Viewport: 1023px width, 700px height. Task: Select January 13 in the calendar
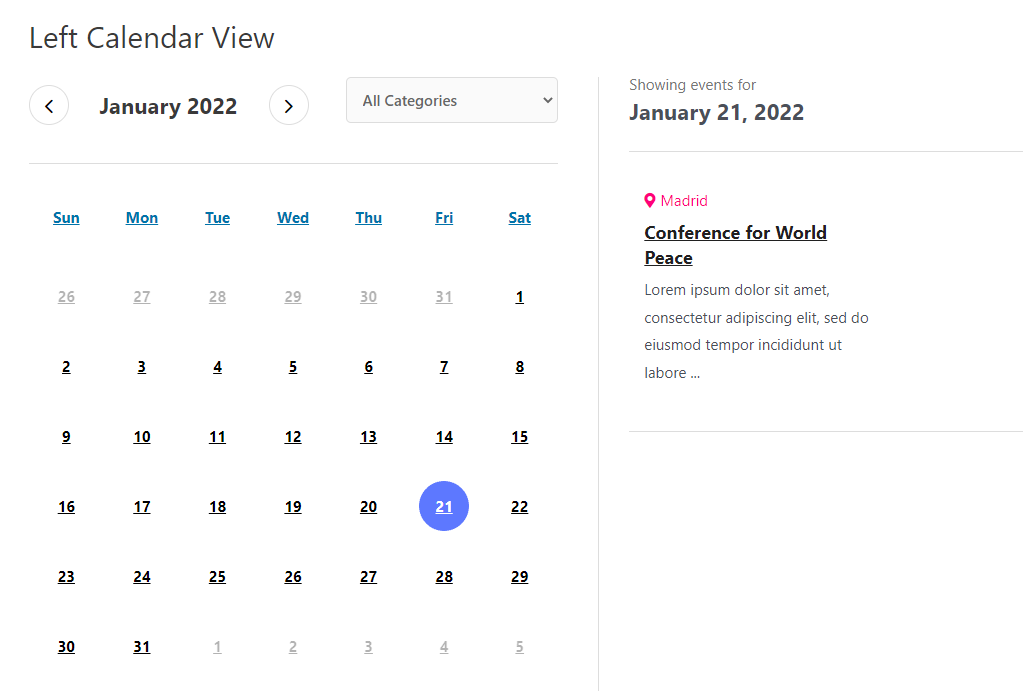click(x=369, y=437)
